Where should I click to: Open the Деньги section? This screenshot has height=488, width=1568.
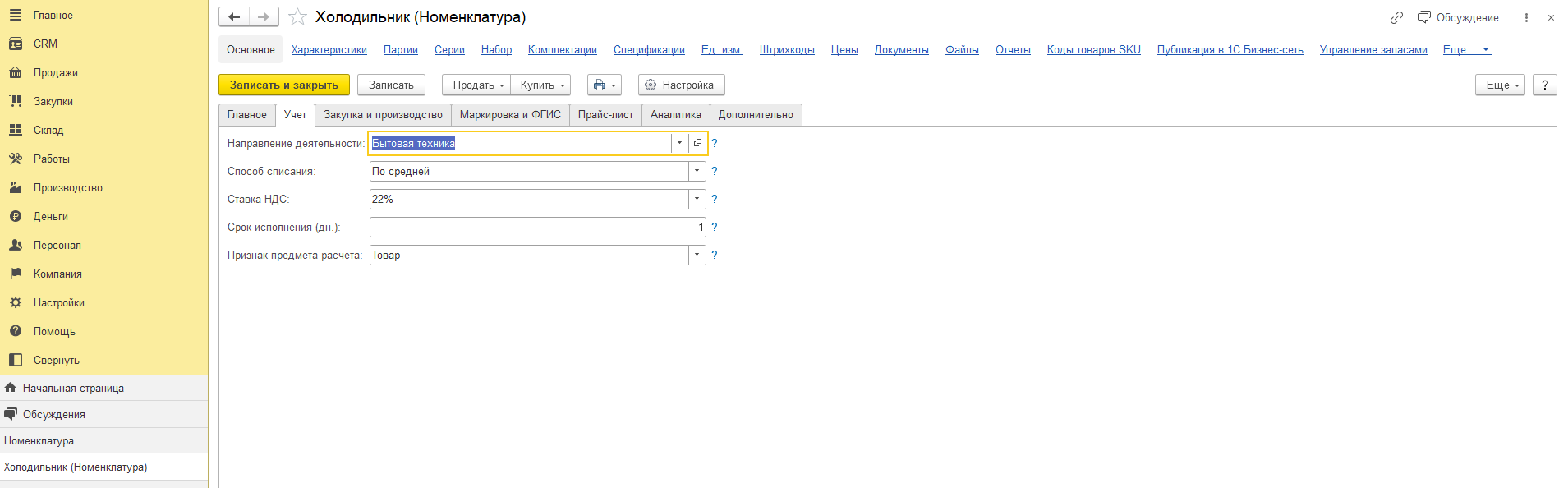[x=50, y=216]
